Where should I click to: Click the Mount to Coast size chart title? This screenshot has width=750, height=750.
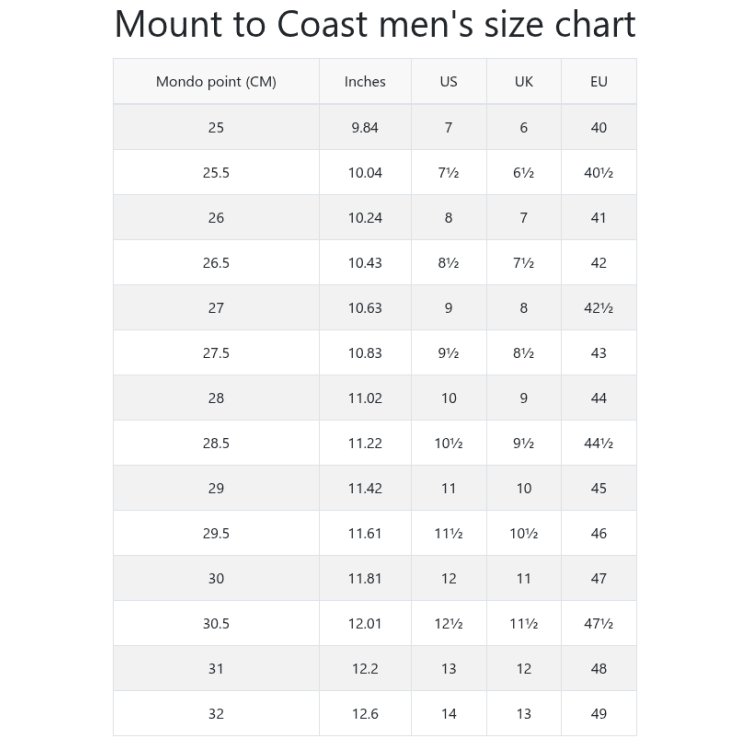(x=375, y=24)
